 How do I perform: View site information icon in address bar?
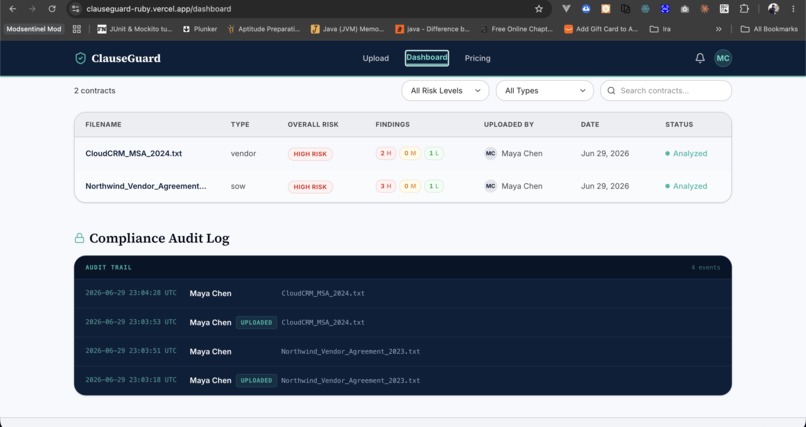coord(76,9)
